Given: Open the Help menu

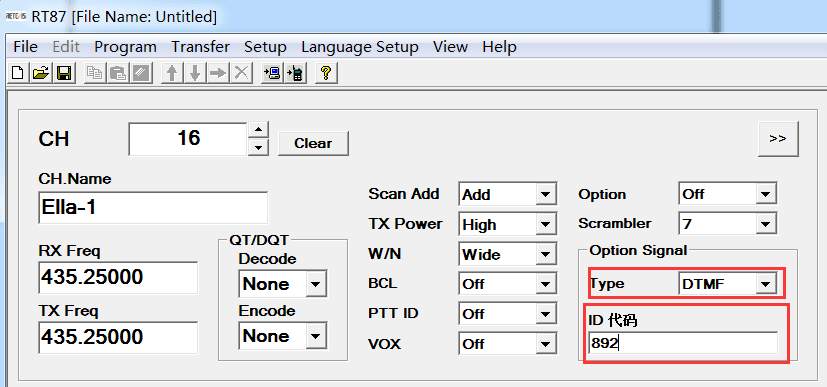Looking at the screenshot, I should click(499, 47).
